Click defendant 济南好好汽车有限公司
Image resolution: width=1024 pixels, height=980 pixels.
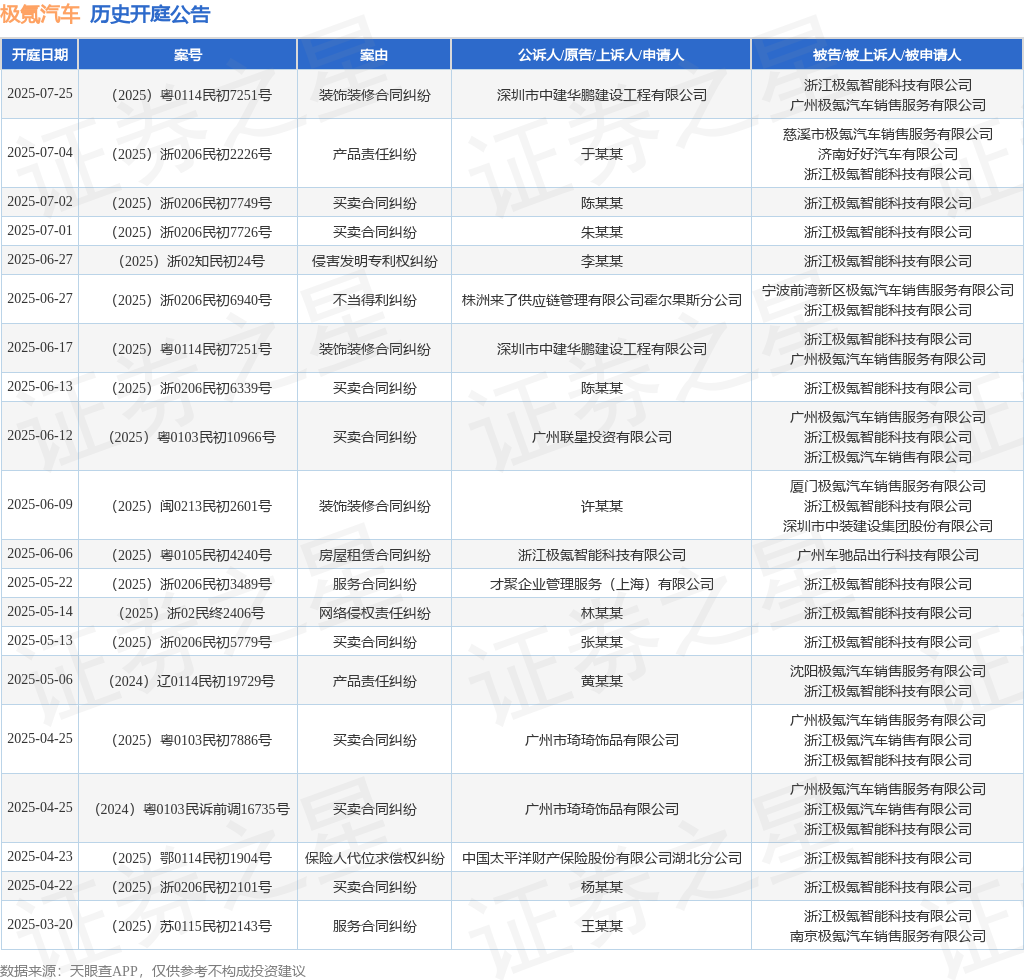point(888,154)
